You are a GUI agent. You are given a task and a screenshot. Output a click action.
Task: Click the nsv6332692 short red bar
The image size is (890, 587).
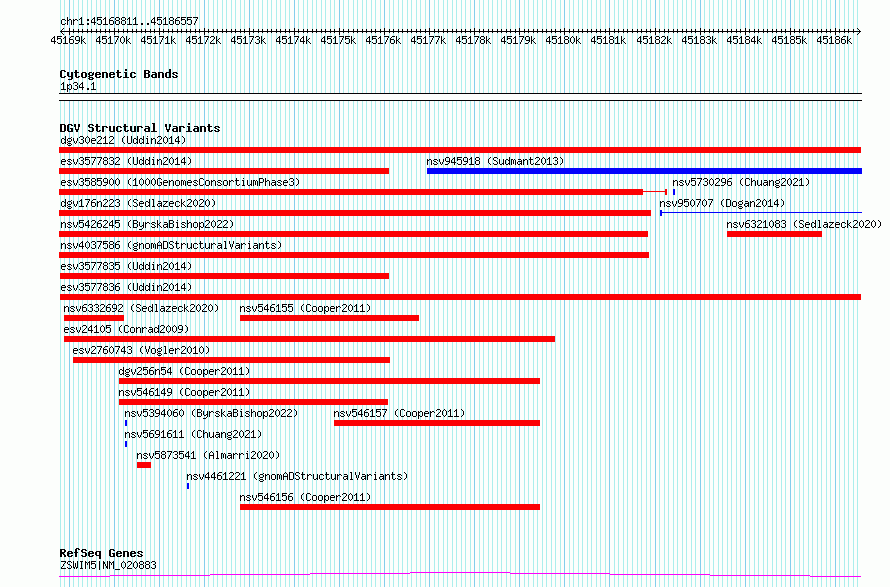(x=94, y=318)
